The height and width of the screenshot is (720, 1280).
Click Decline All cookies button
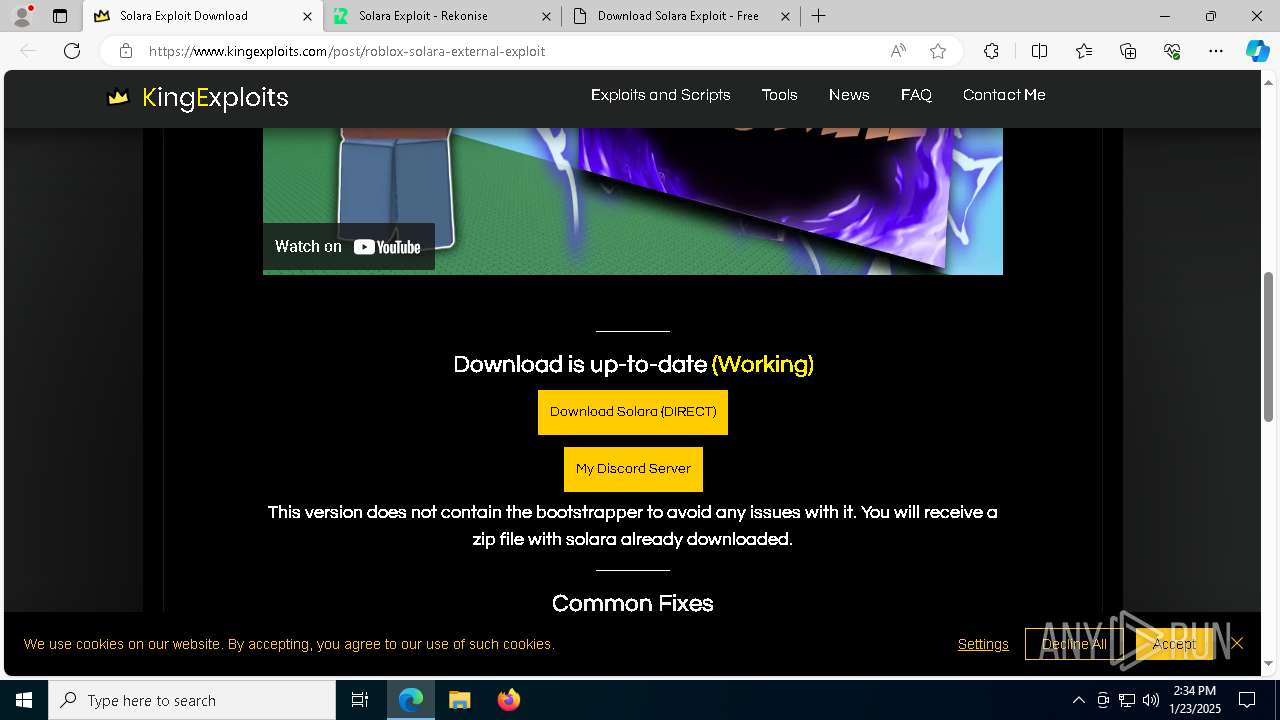(1074, 644)
